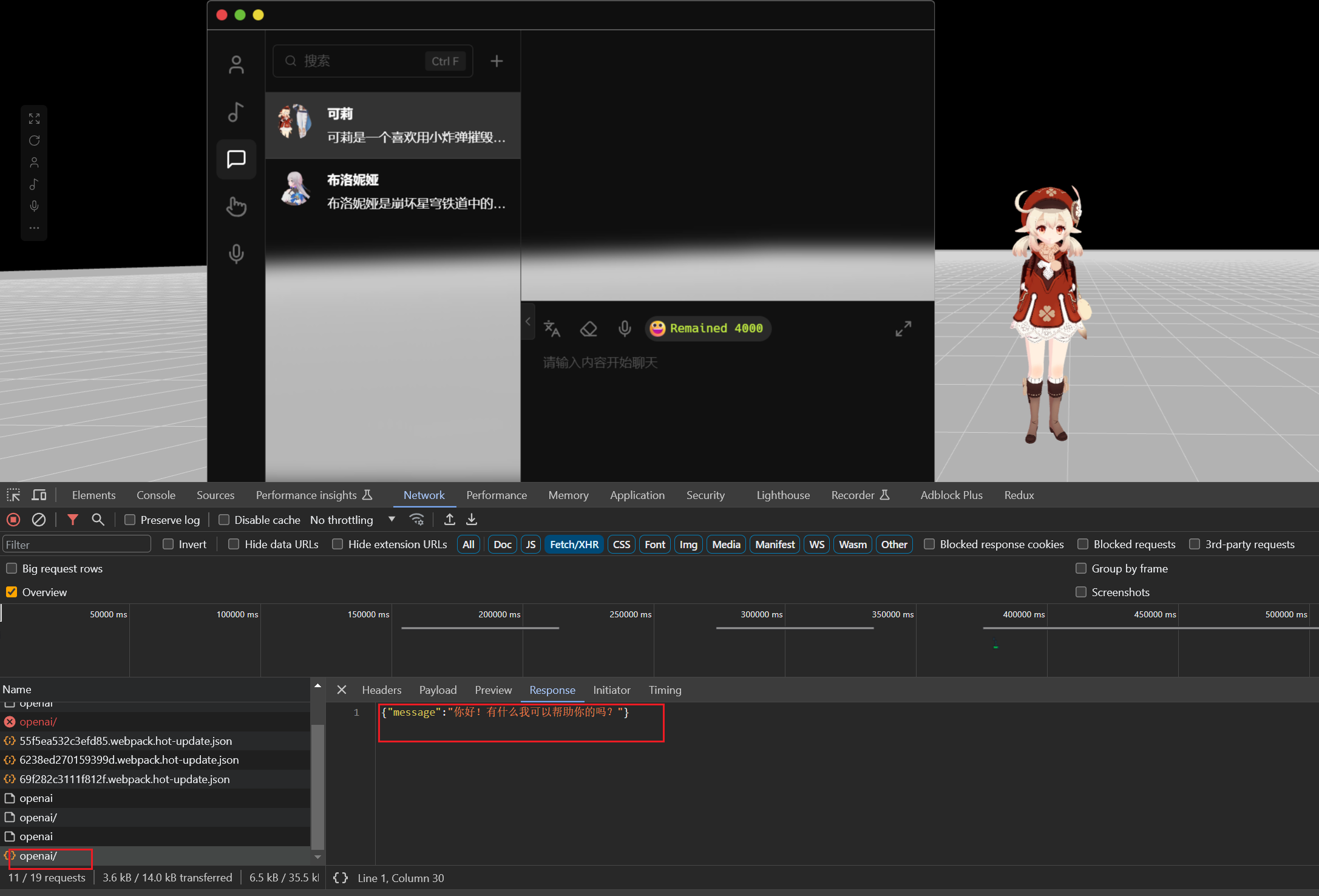Open the Preview tab of request details

tap(493, 690)
